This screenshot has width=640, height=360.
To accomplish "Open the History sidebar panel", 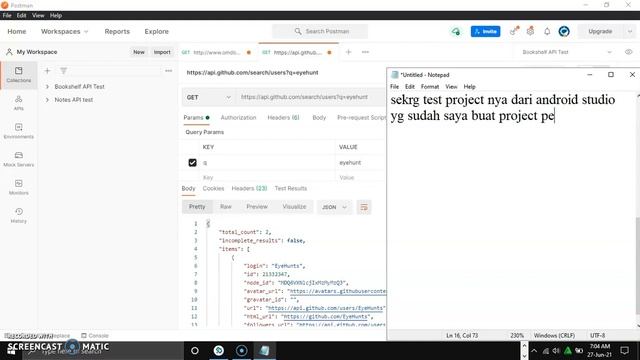I will click(18, 216).
